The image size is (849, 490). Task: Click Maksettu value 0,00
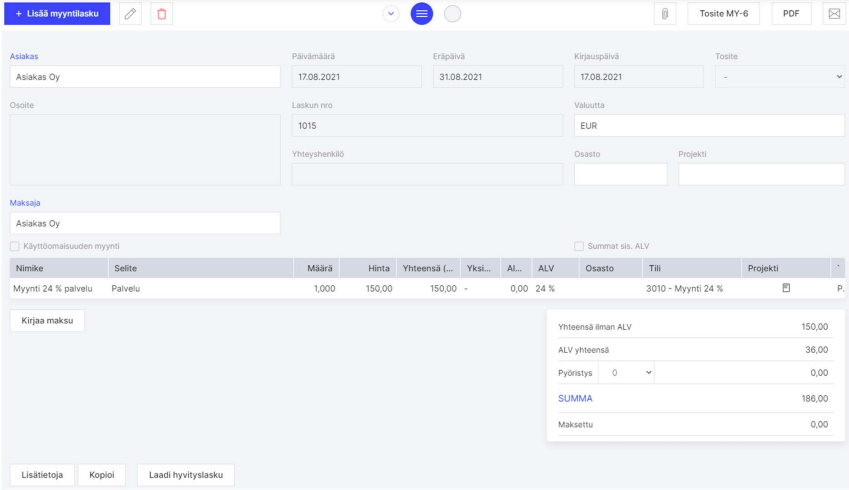pyautogui.click(x=819, y=424)
